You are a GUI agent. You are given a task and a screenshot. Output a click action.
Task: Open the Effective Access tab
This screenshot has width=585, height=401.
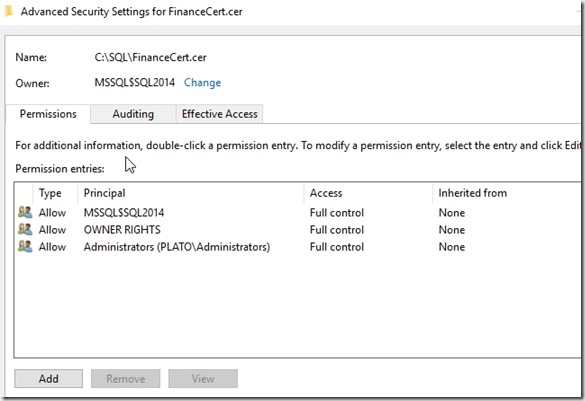tap(220, 114)
